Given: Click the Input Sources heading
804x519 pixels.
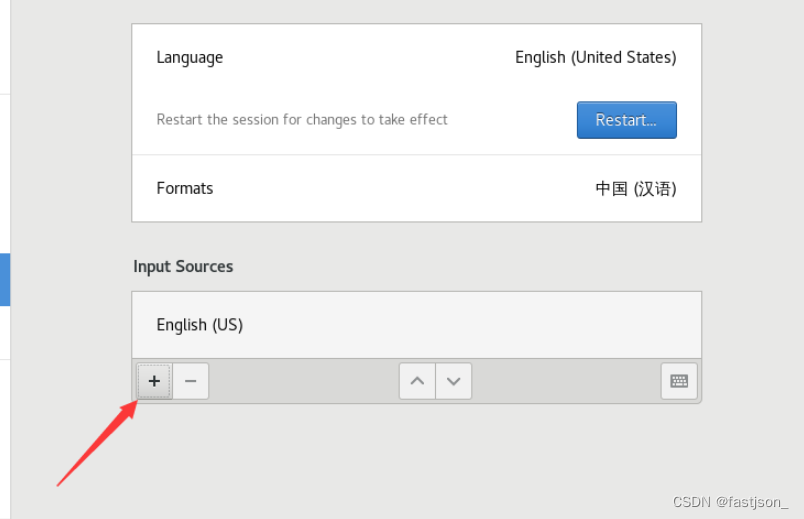Looking at the screenshot, I should click(183, 266).
